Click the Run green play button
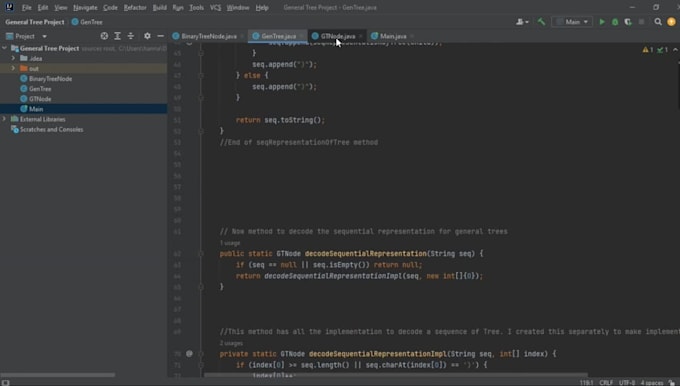680x386 pixels. pyautogui.click(x=602, y=22)
